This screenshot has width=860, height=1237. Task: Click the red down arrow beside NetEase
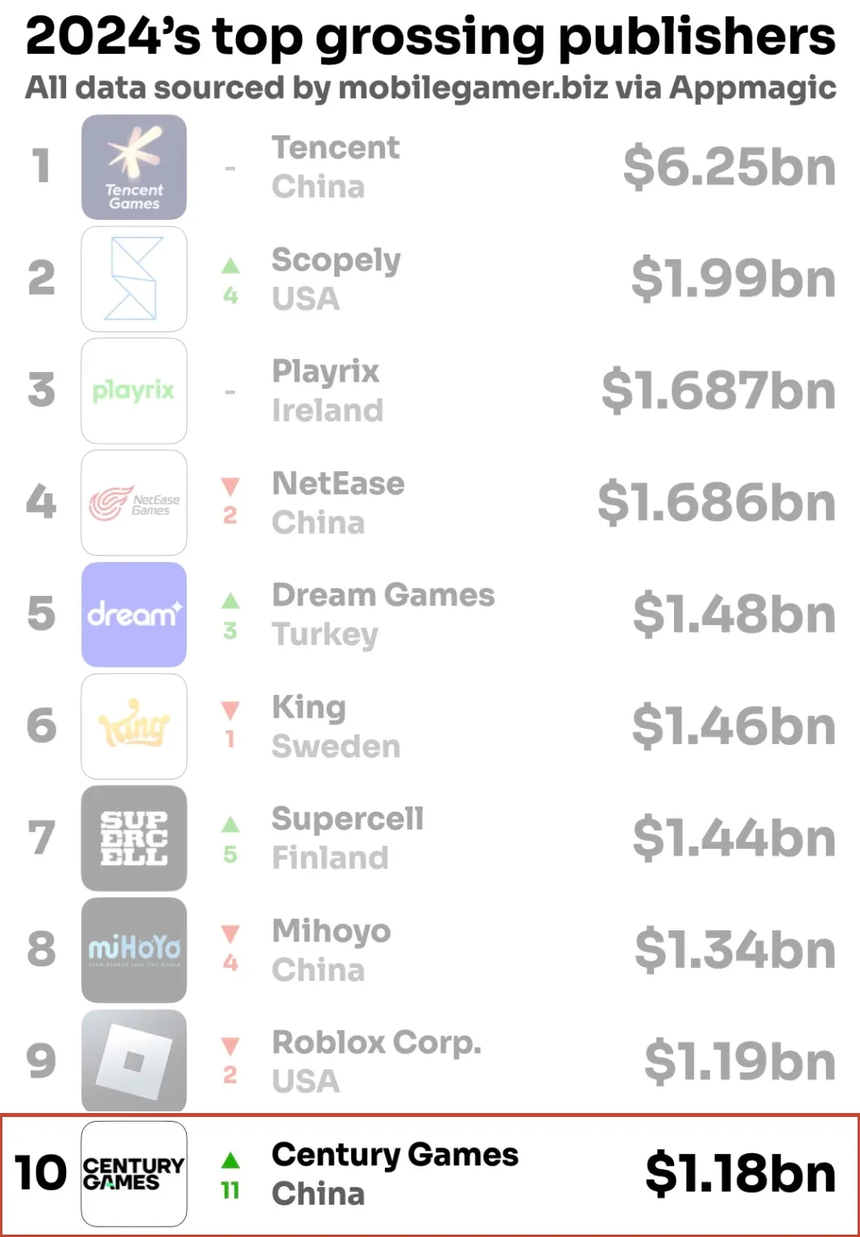pyautogui.click(x=231, y=488)
